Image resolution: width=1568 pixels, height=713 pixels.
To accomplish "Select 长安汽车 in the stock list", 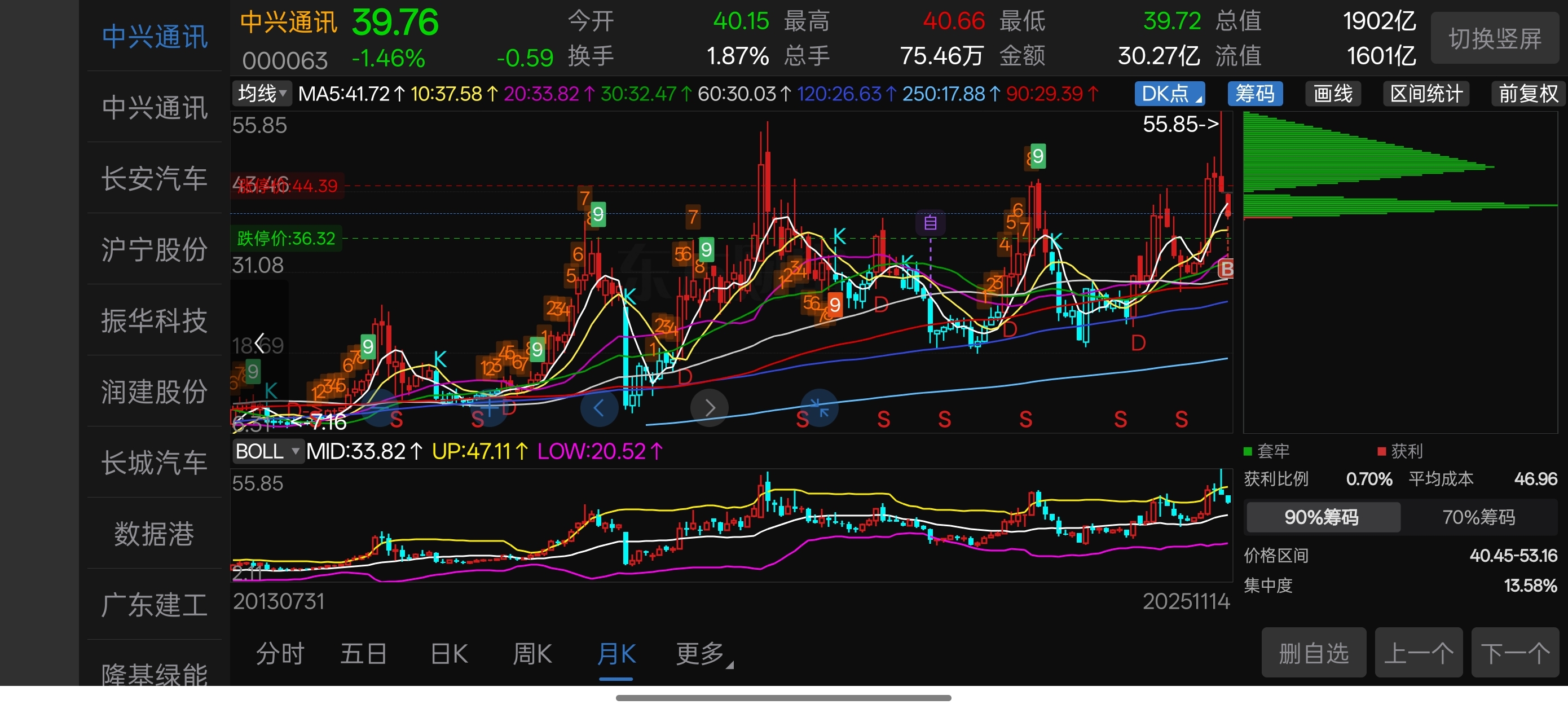I will point(155,178).
